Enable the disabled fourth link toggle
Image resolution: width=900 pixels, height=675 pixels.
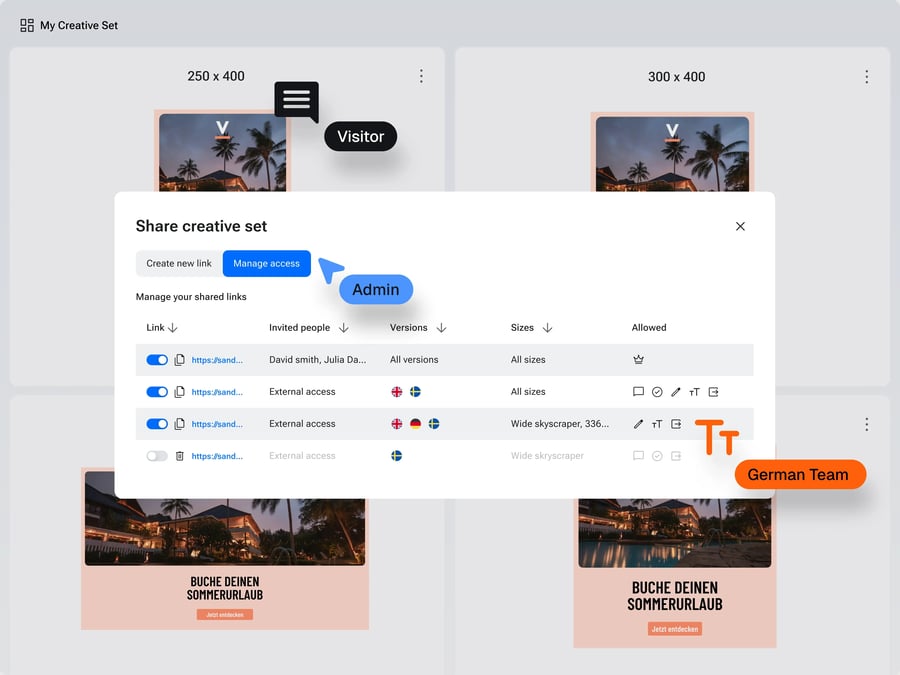[x=157, y=456]
